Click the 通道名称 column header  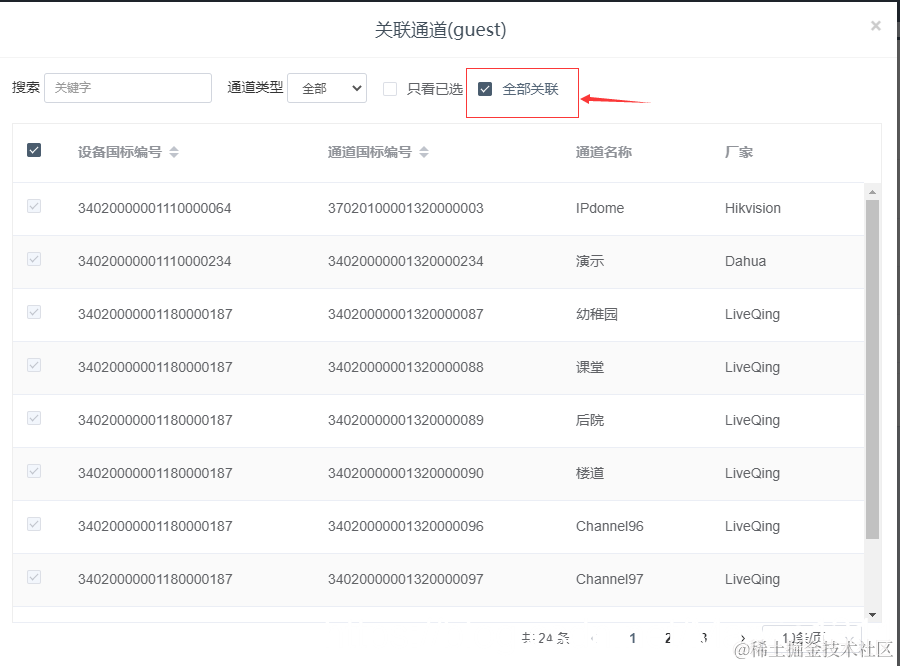tap(604, 152)
